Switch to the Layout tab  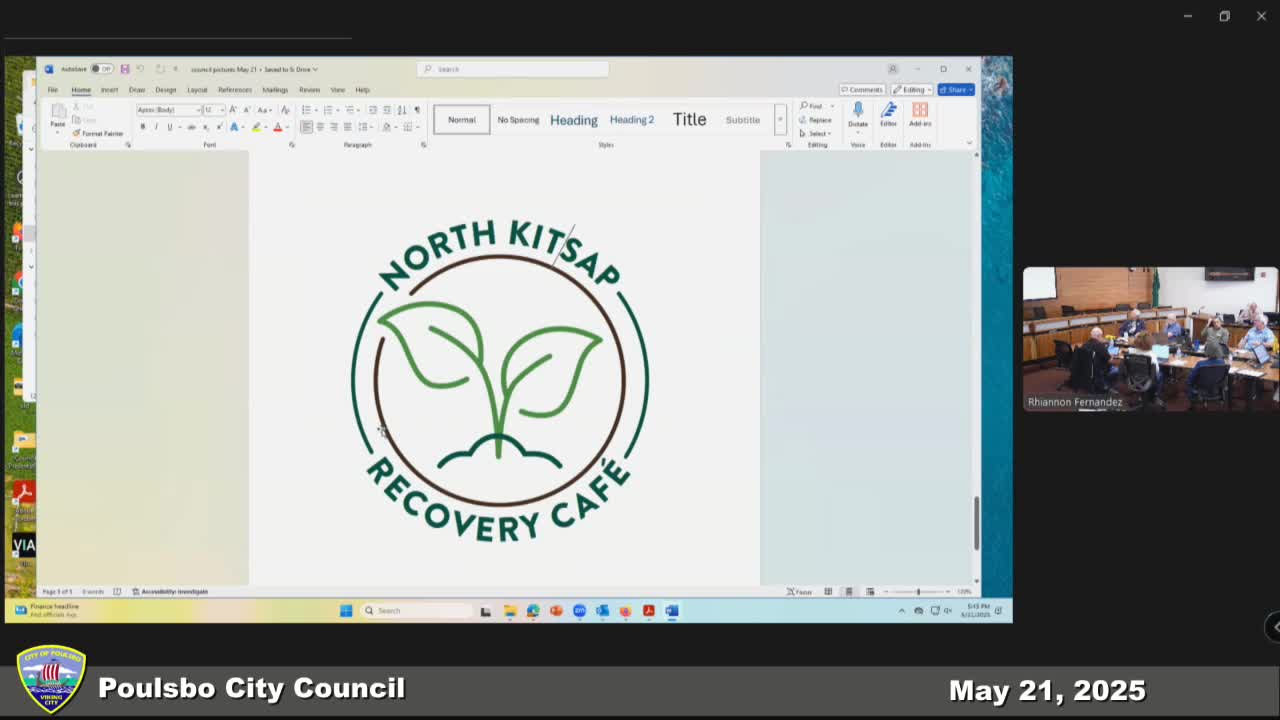(197, 90)
